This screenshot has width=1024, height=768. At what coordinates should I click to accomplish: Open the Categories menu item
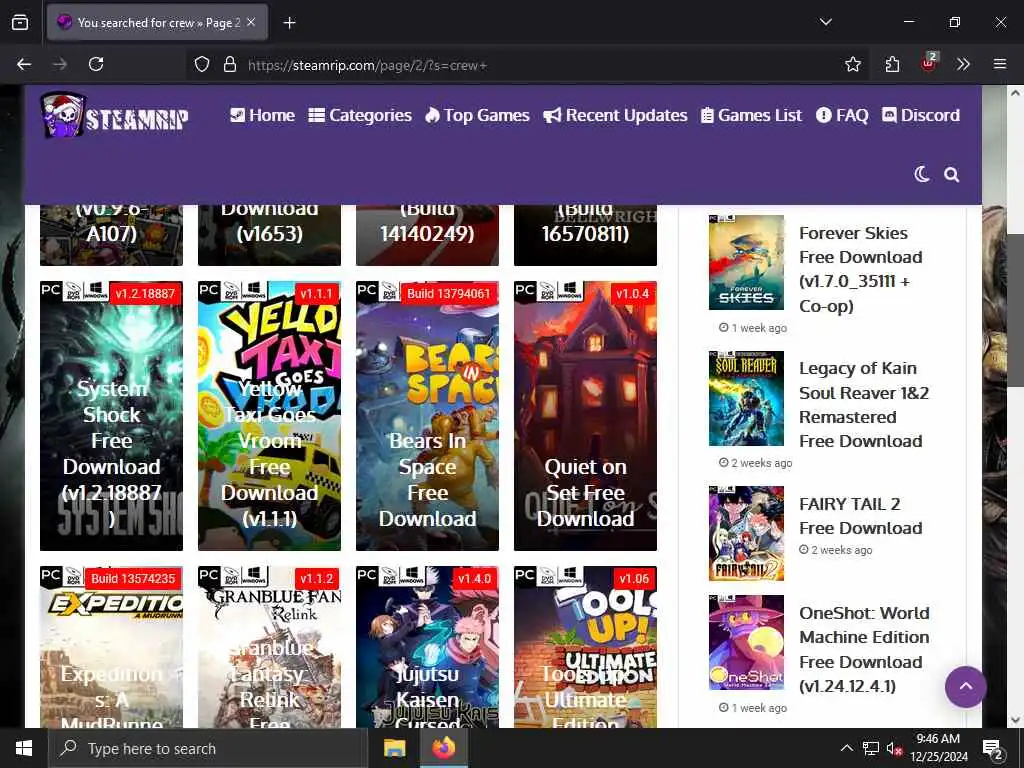pyautogui.click(x=360, y=115)
